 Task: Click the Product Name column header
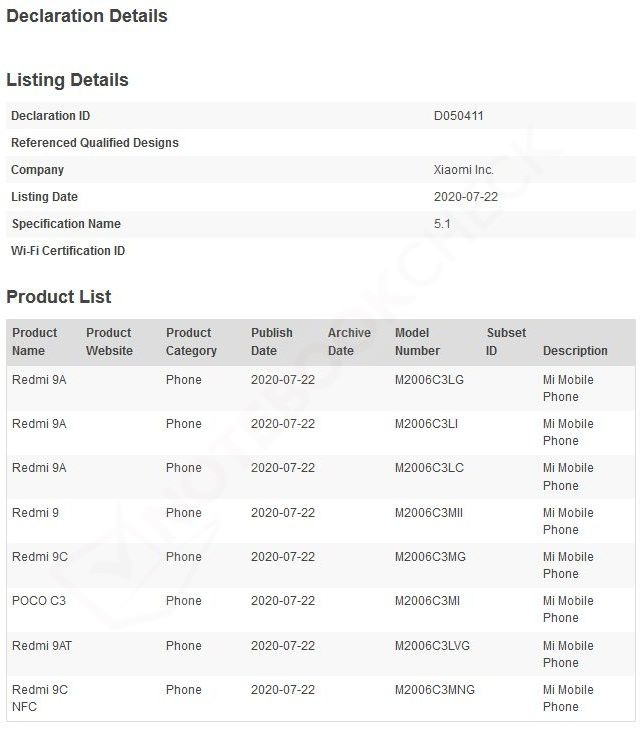point(34,342)
